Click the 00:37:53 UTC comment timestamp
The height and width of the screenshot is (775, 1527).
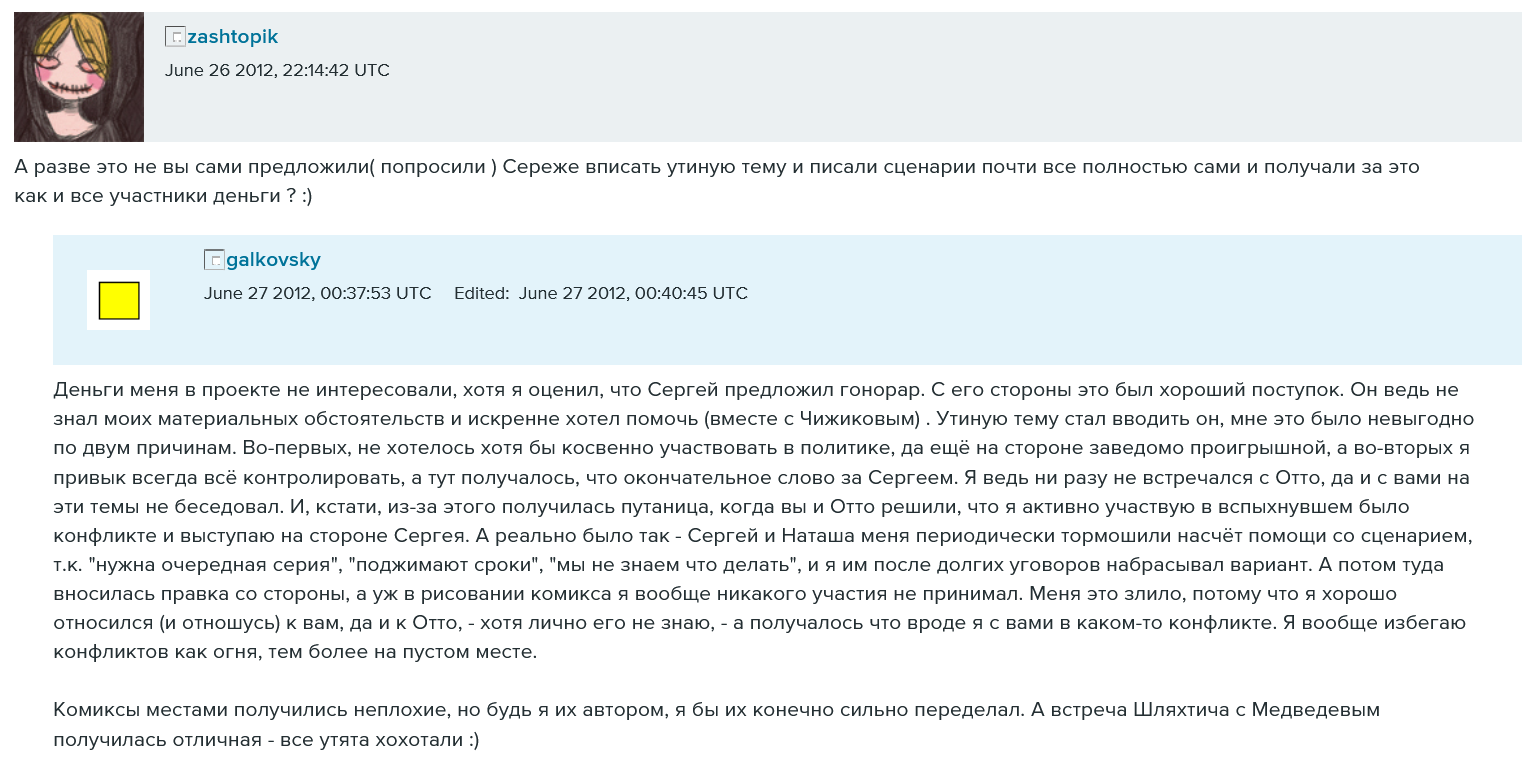point(317,293)
